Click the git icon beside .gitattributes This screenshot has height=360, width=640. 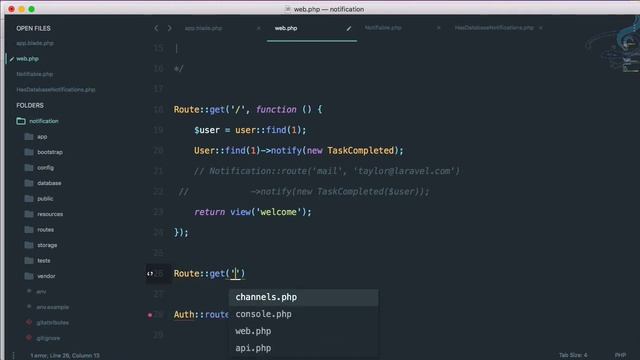[29, 322]
